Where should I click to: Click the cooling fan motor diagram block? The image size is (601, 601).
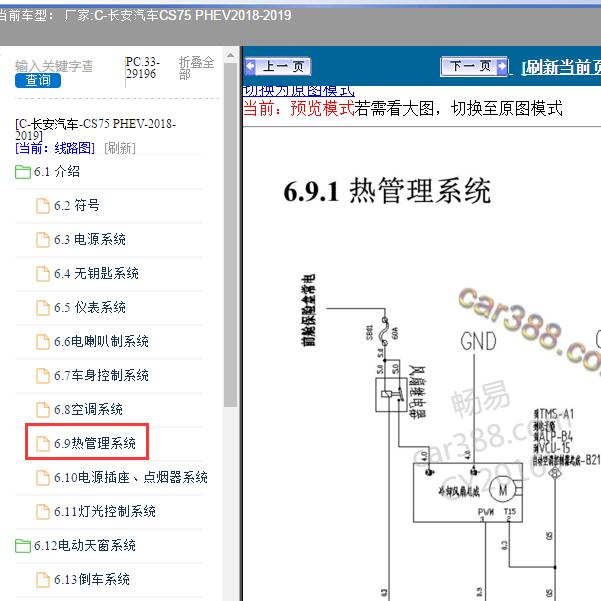coord(468,493)
